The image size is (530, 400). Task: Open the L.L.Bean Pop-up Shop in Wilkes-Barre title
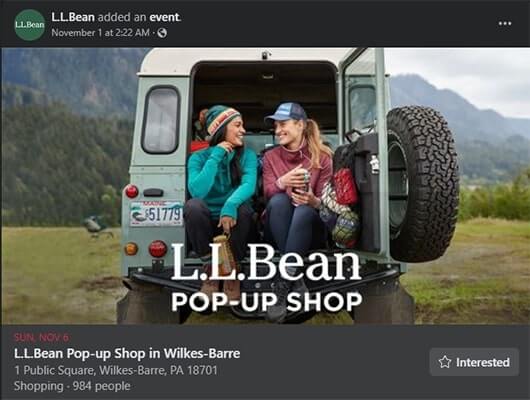127,353
